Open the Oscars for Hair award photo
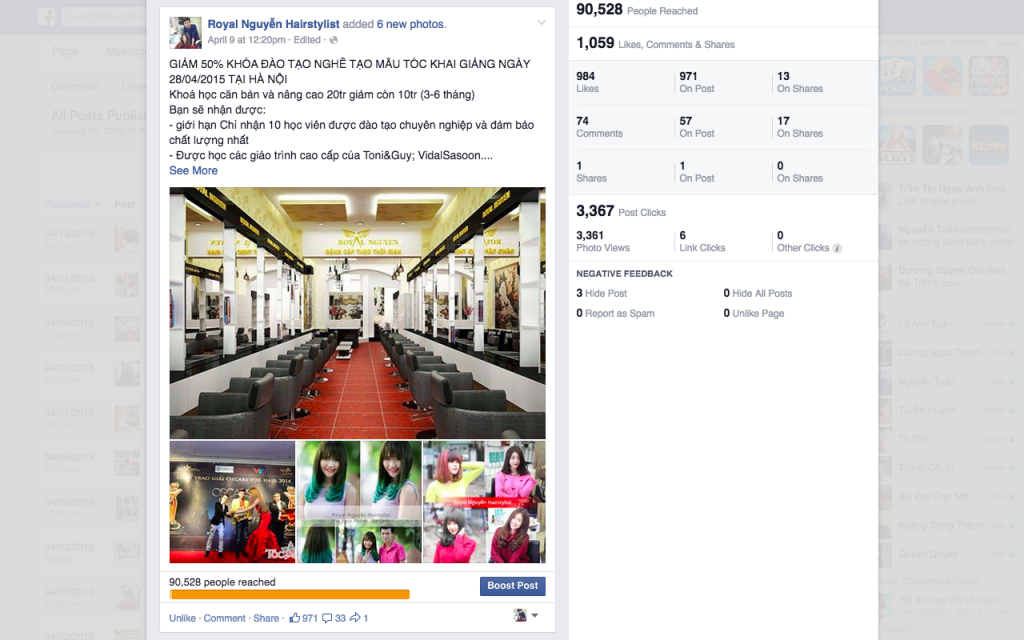Viewport: 1024px width, 640px height. (x=232, y=502)
